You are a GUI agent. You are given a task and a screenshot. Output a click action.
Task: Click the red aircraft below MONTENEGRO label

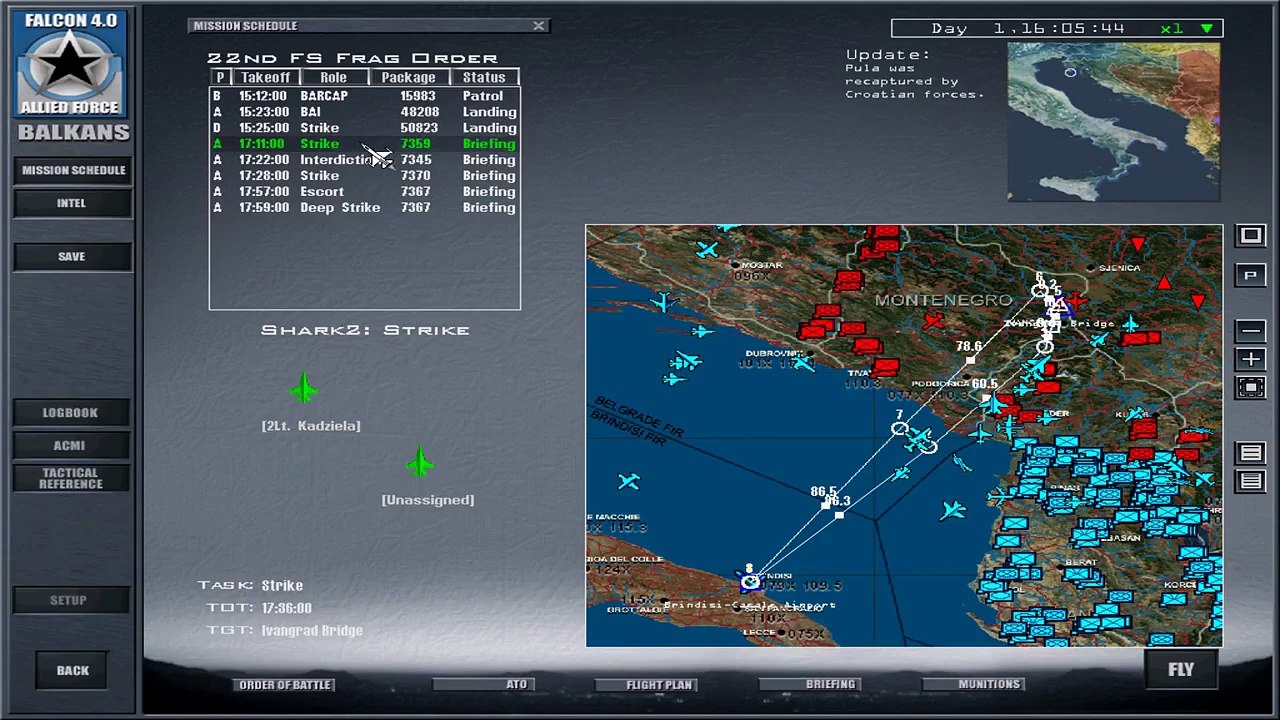coord(933,321)
